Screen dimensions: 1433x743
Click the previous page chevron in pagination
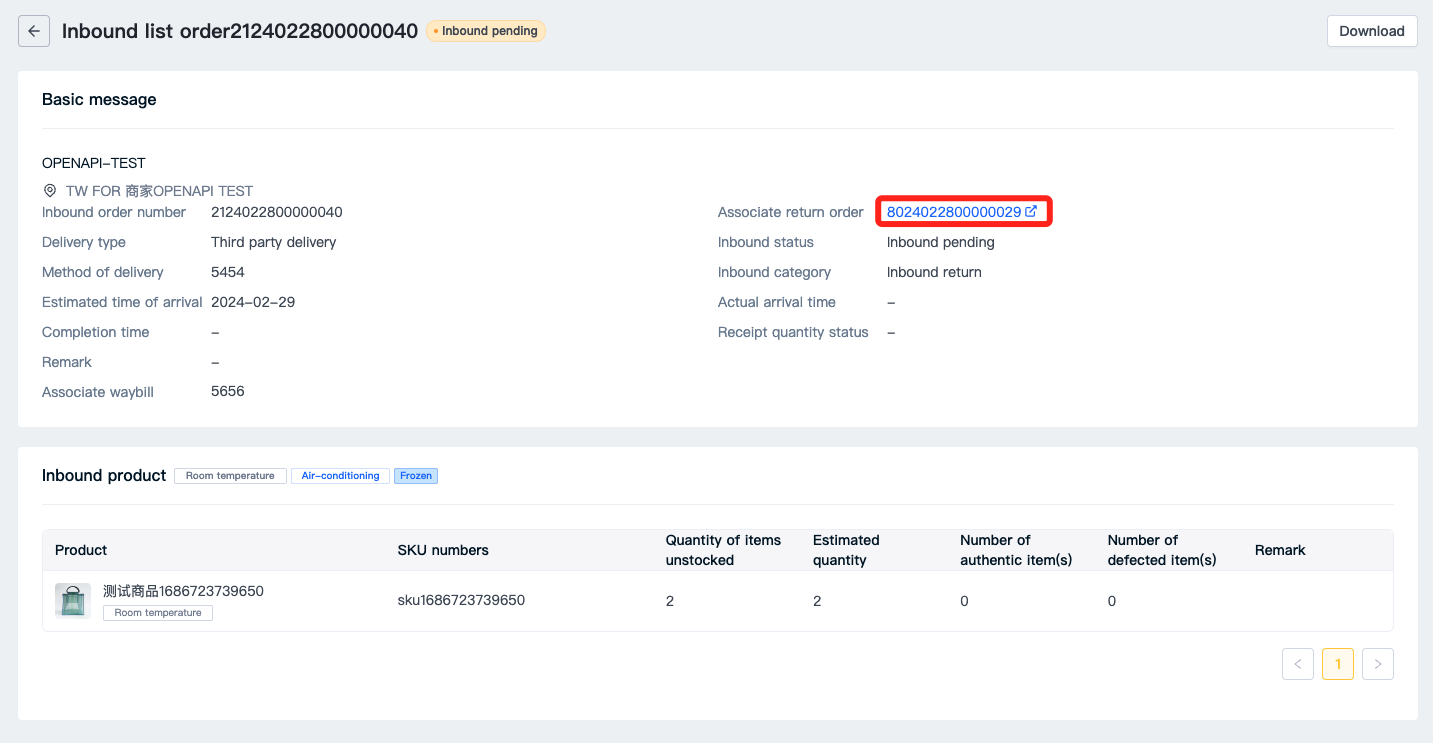pyautogui.click(x=1297, y=663)
